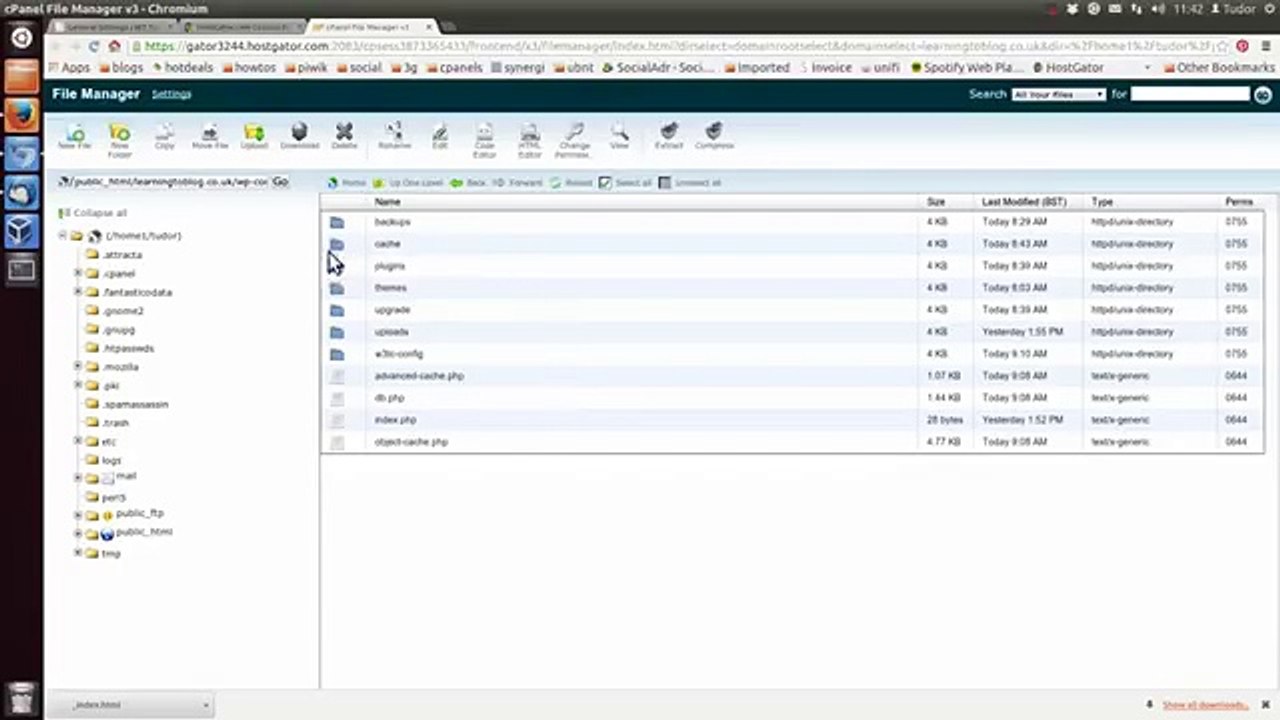Click Show all downloads link
Image resolution: width=1280 pixels, height=720 pixels.
click(x=1205, y=705)
